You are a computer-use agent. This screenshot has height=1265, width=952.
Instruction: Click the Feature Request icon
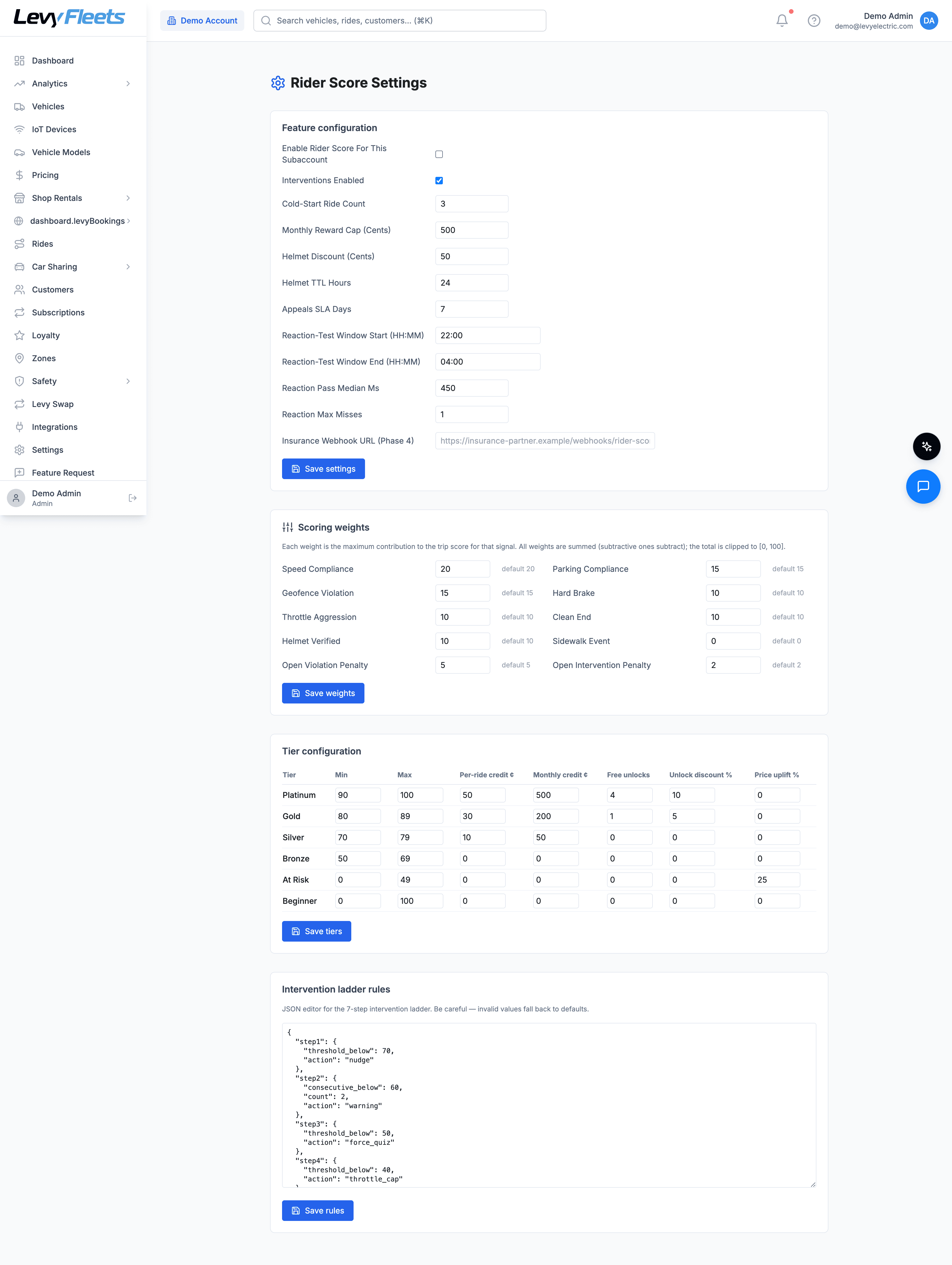click(x=19, y=473)
